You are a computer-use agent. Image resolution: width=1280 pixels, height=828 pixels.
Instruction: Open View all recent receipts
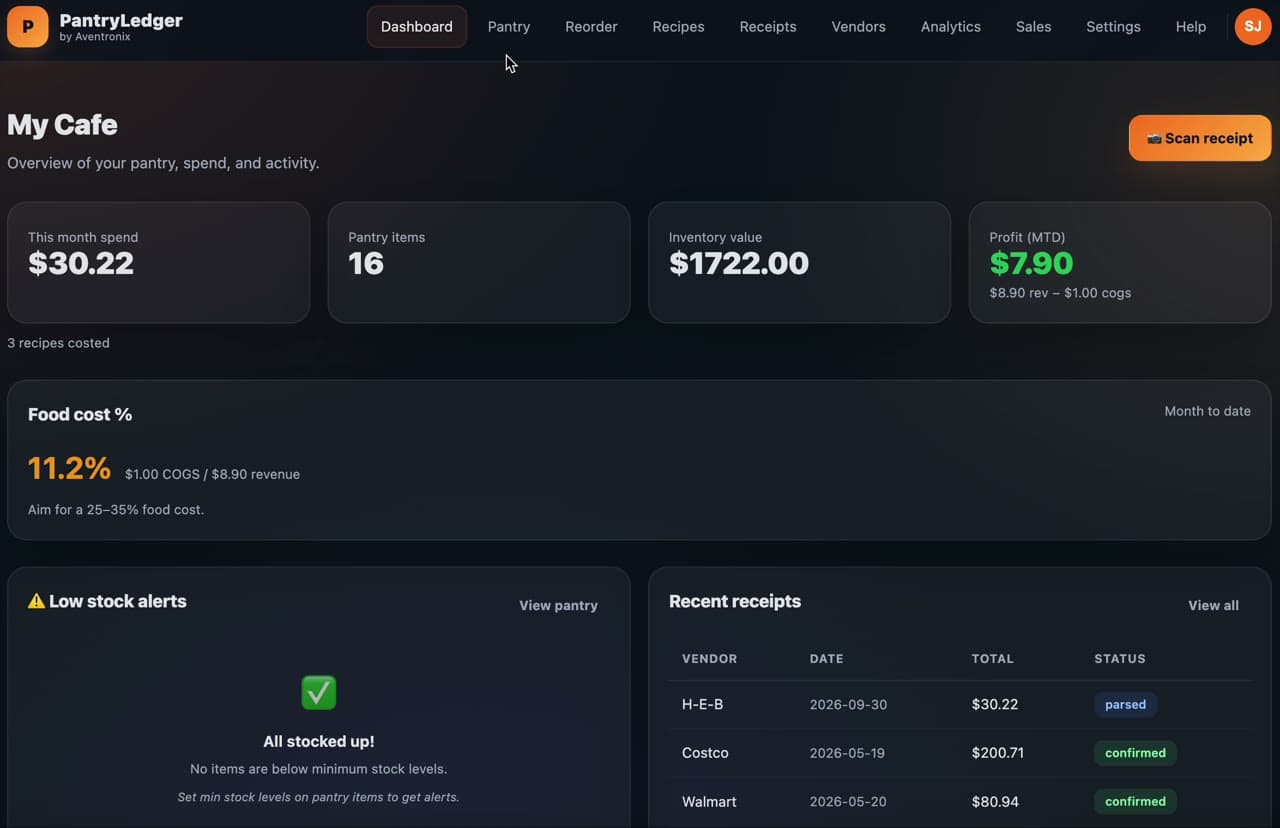1213,605
